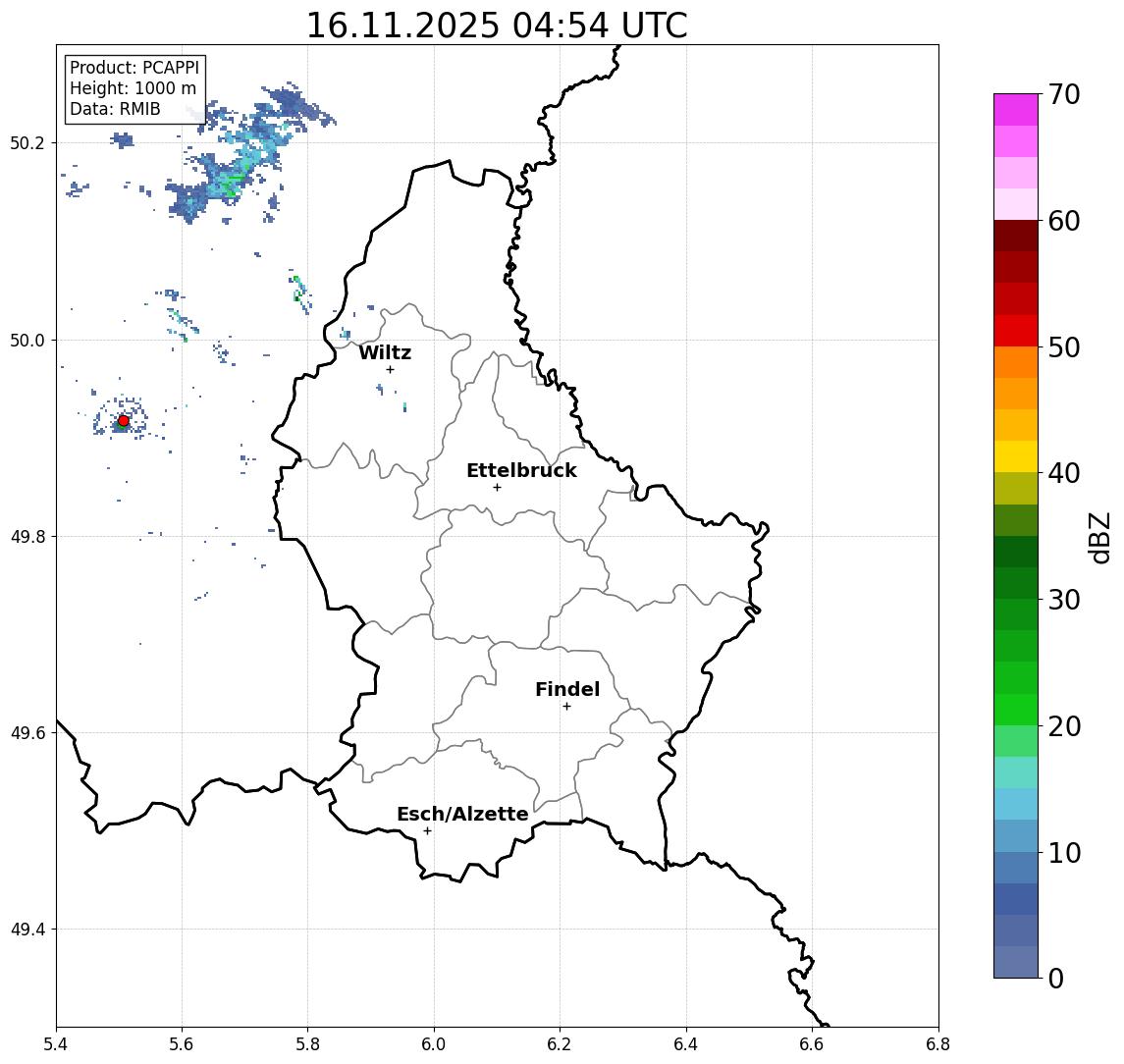Click the red dot radar marker
Image resolution: width=1124 pixels, height=1064 pixels.
tap(124, 421)
